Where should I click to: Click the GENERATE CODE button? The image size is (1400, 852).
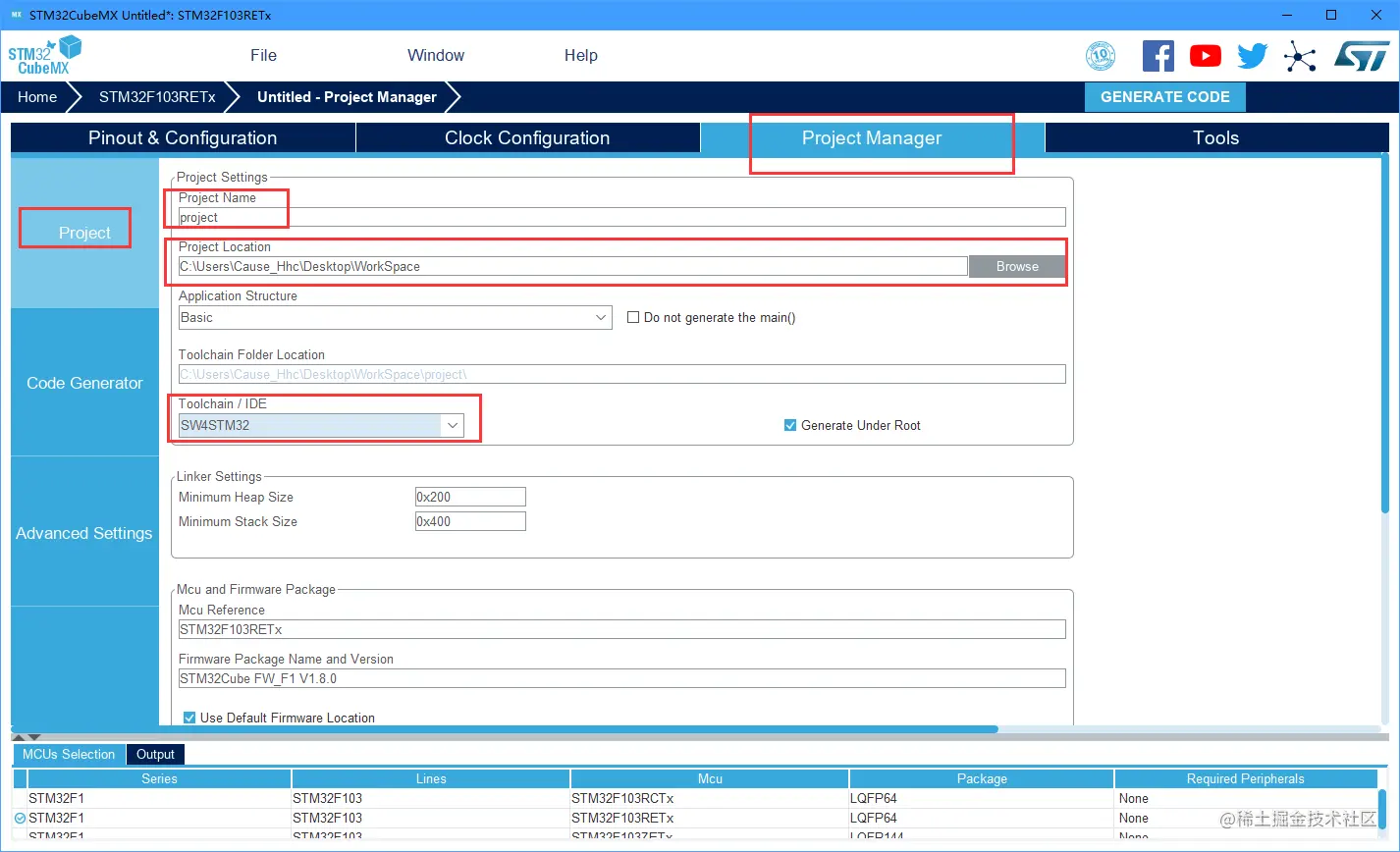tap(1165, 97)
